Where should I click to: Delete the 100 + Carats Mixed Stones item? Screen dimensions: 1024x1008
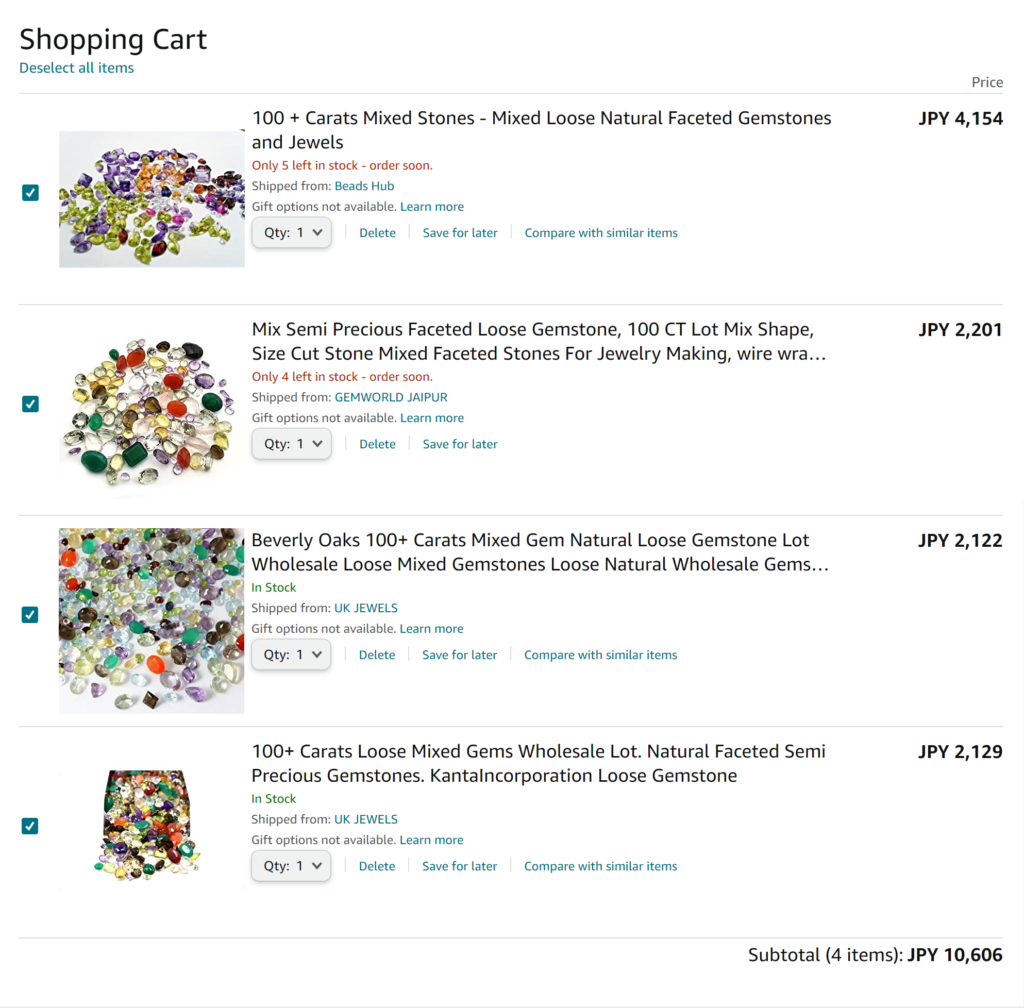tap(377, 233)
